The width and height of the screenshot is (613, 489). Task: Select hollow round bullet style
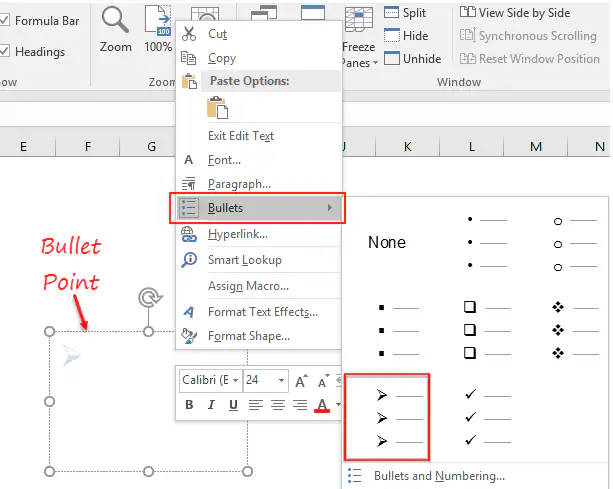pos(575,244)
